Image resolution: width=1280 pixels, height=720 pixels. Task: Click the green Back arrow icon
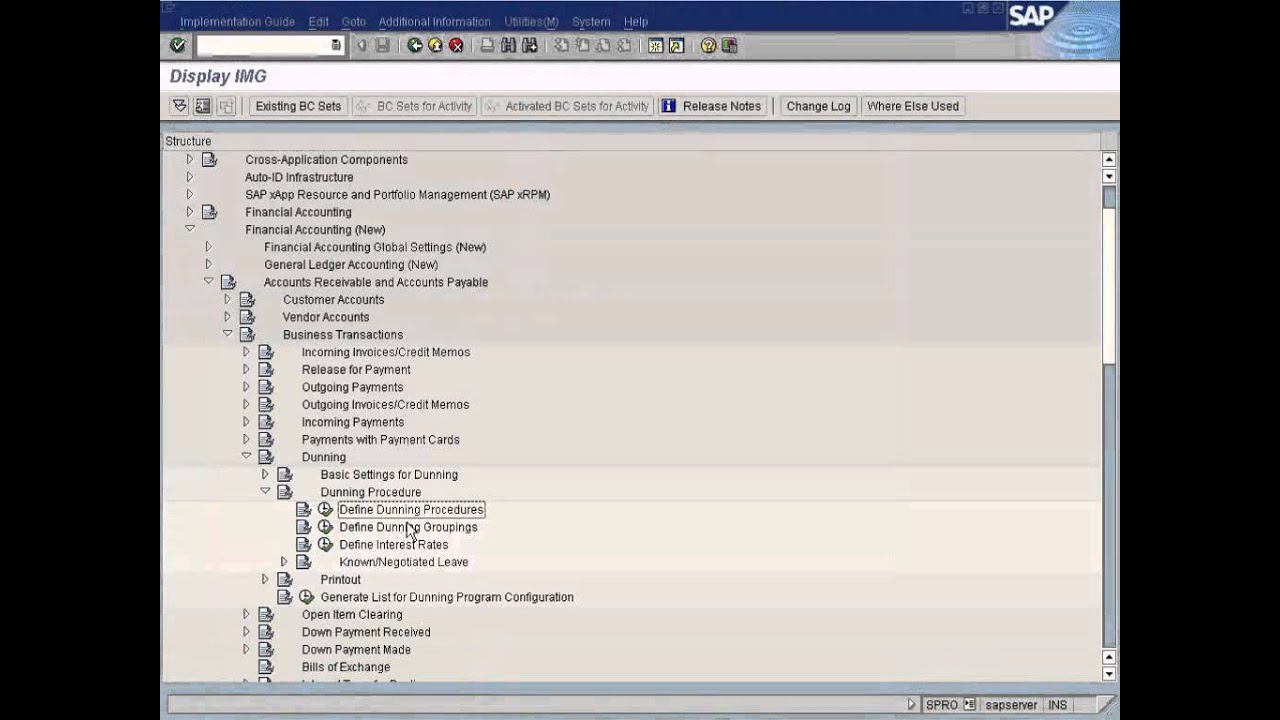415,45
